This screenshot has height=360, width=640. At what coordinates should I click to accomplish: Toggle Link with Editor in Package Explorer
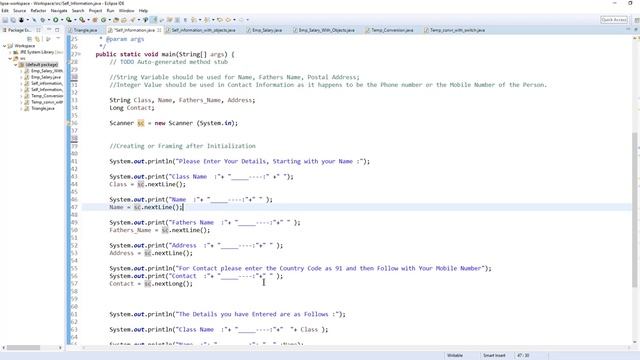[x=38, y=39]
